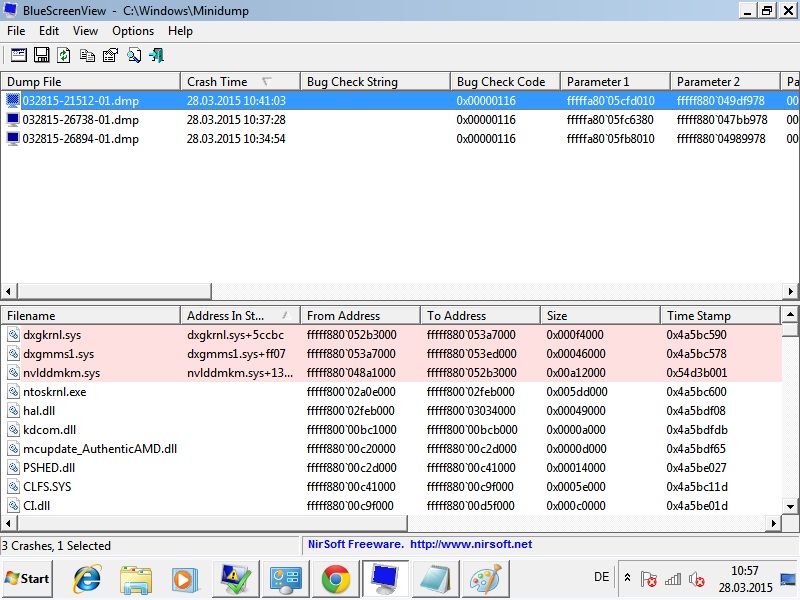Select the mcupdate_AuthenticAMD.dll row

[391, 448]
